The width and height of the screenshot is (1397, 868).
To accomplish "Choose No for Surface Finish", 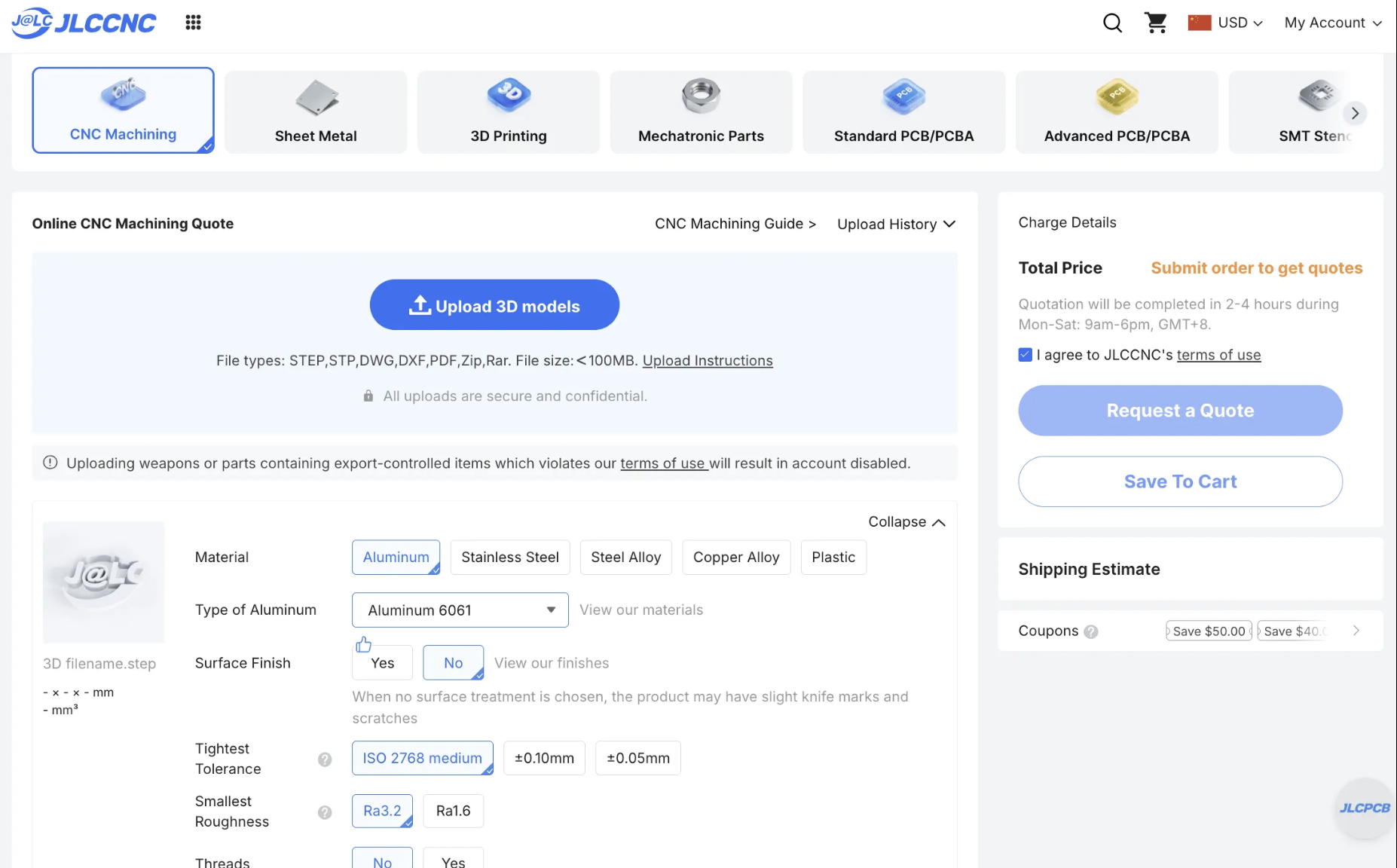I will (x=453, y=663).
